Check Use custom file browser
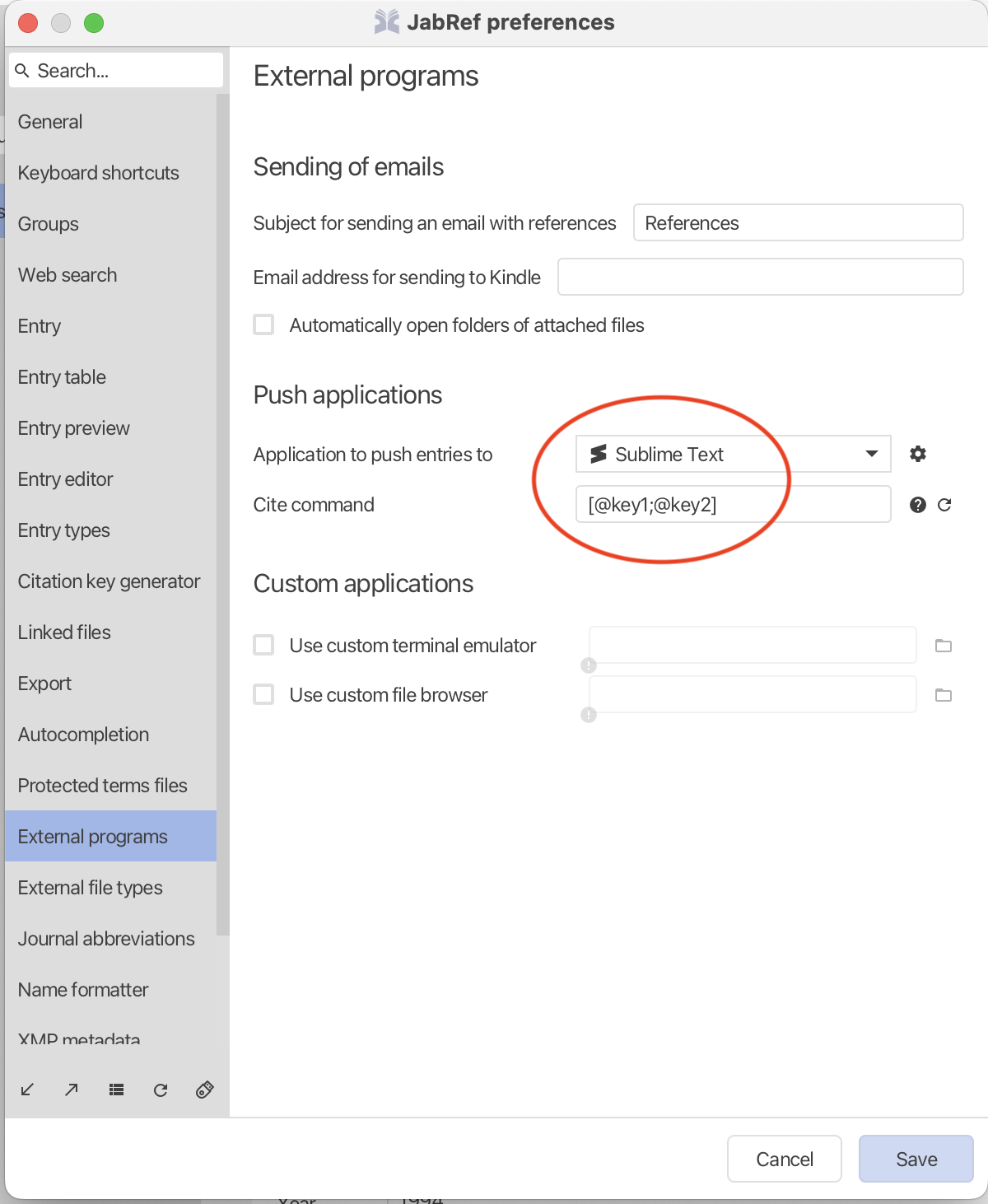The width and height of the screenshot is (988, 1204). tap(263, 694)
